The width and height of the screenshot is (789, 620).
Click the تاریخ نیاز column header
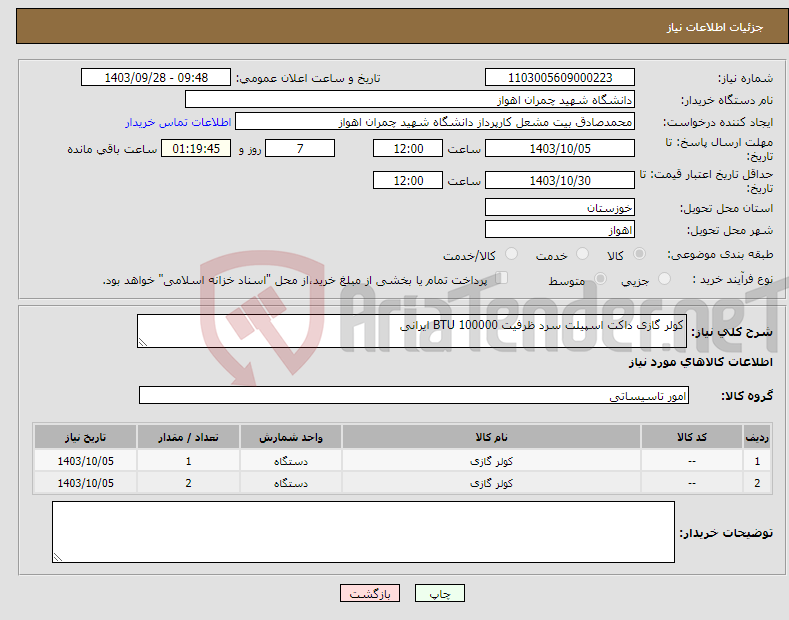pos(86,437)
